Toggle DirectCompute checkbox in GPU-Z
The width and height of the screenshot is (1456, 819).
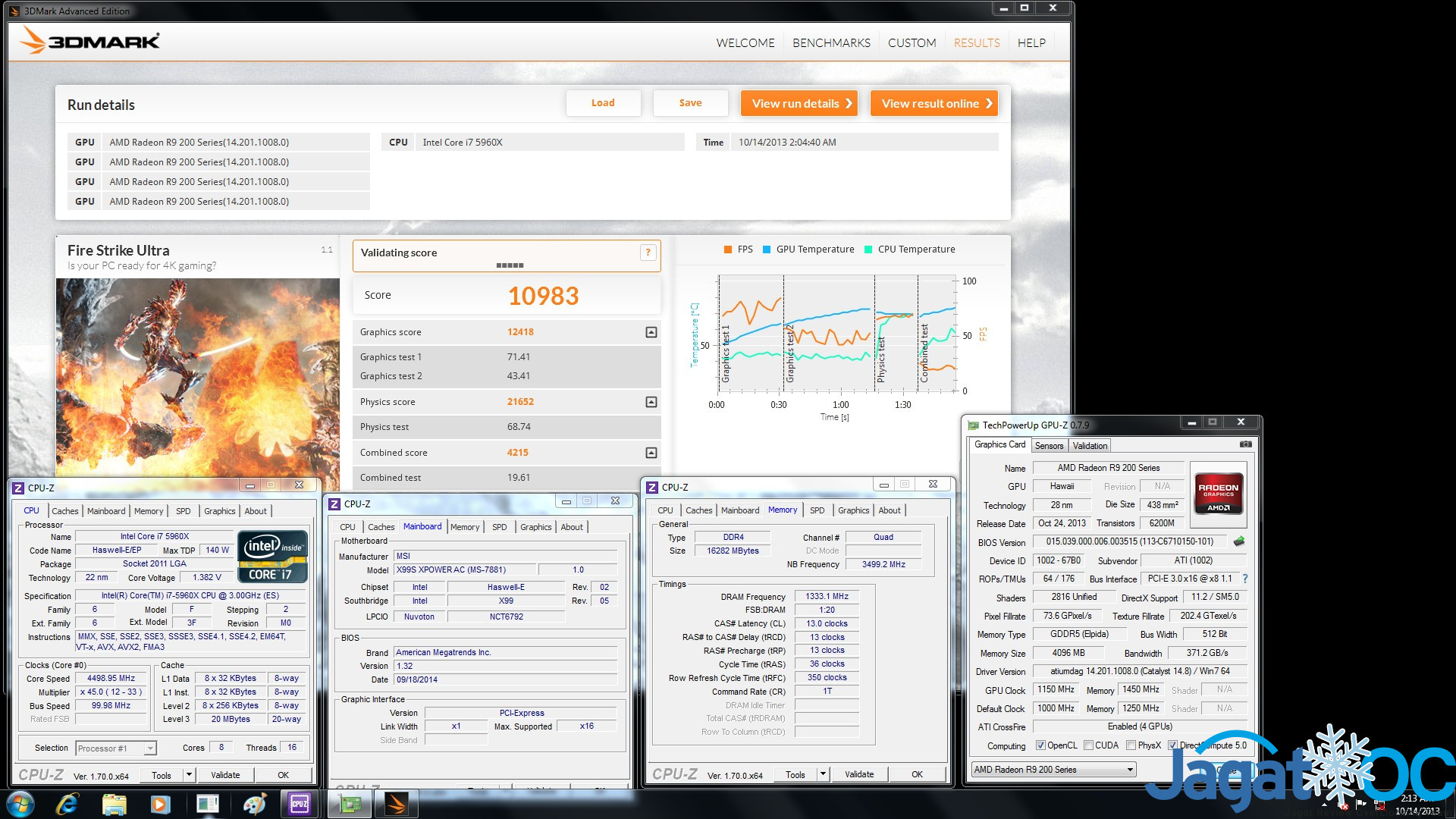coord(1172,745)
